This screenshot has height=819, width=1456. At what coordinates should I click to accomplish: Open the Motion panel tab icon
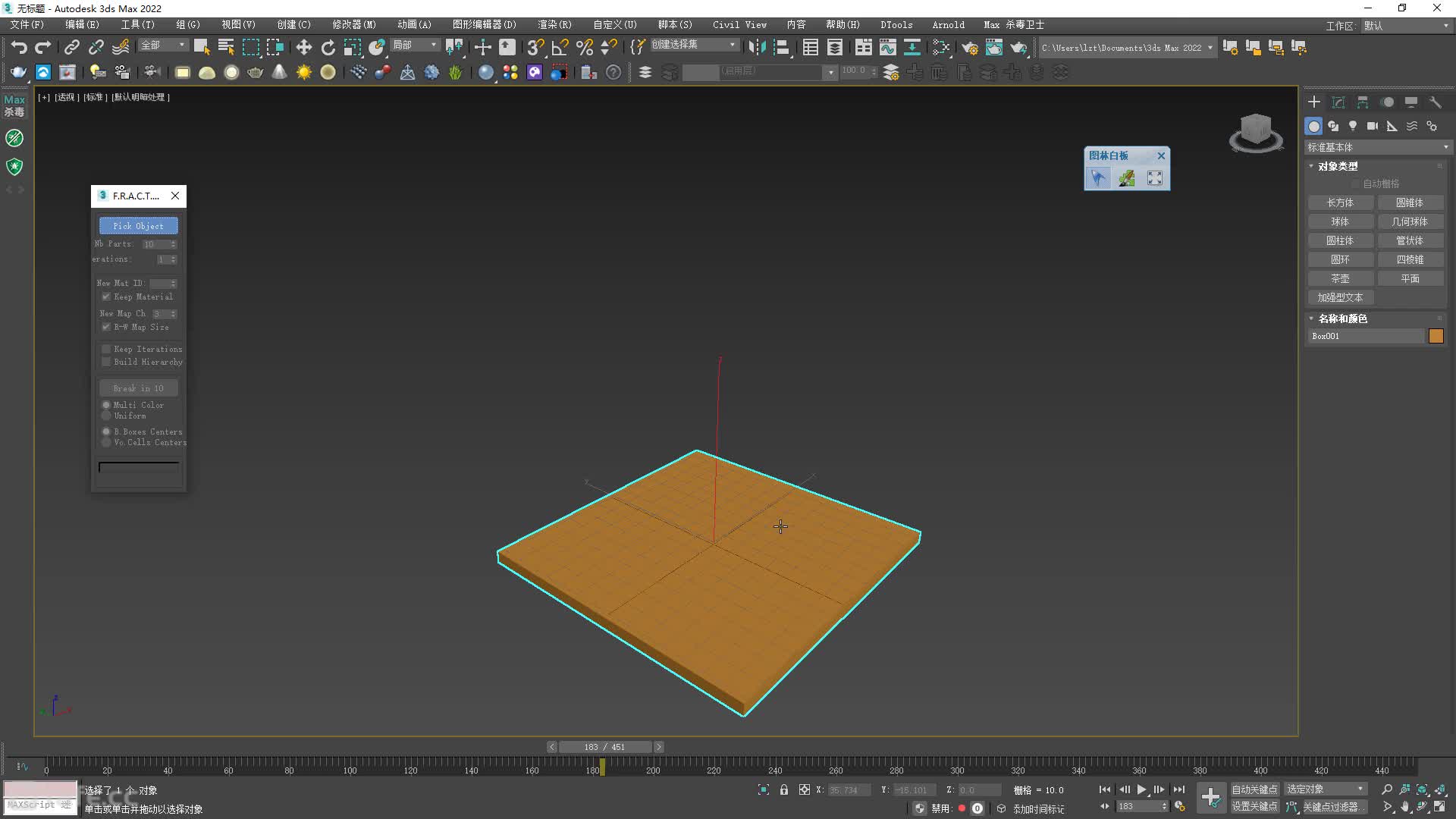point(1387,102)
